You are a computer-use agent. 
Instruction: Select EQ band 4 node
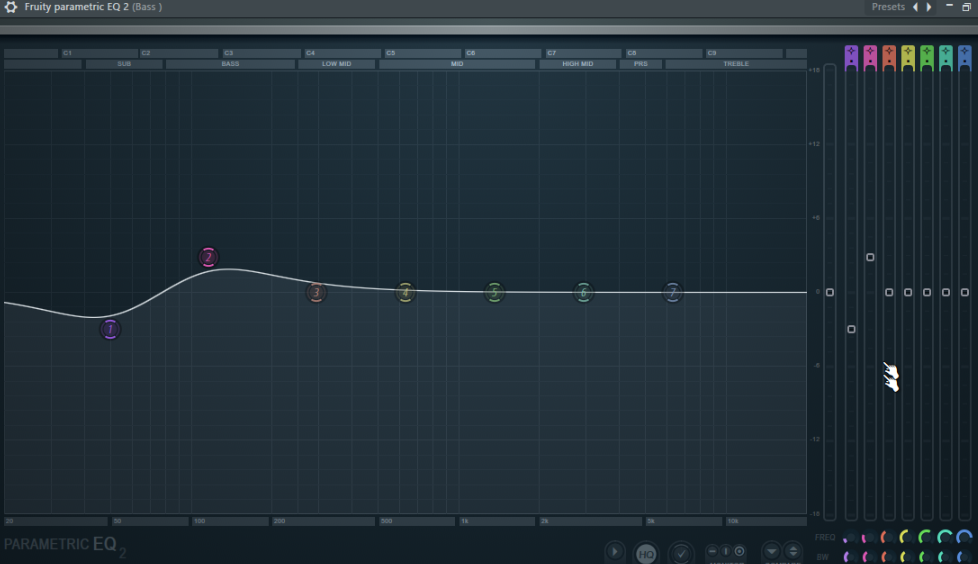pos(405,292)
